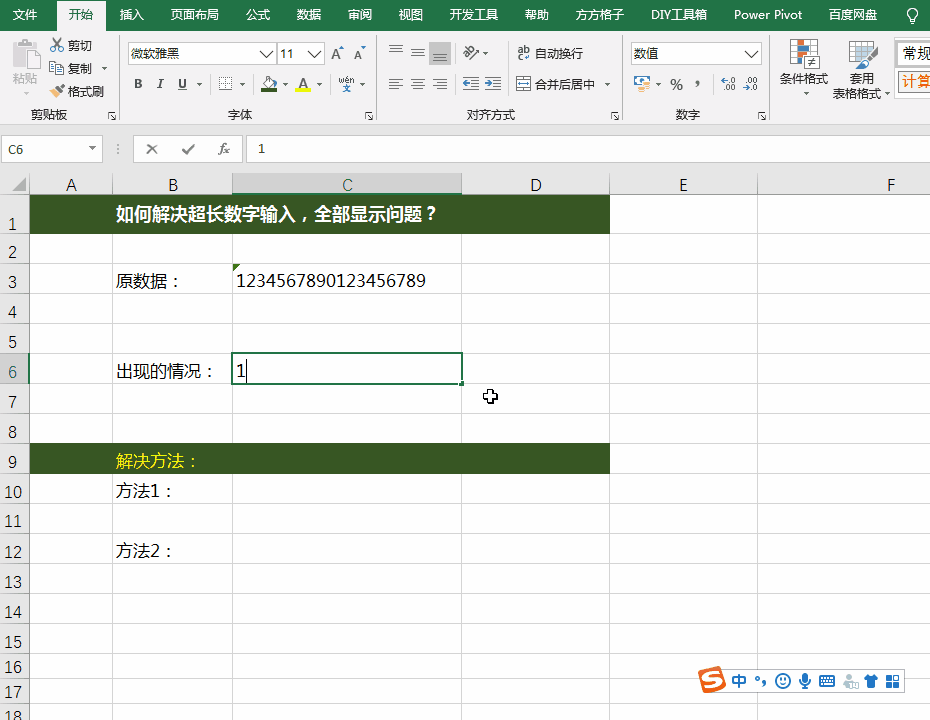Open the clipboard group dialog launcher
Image resolution: width=930 pixels, height=720 pixels.
[112, 116]
